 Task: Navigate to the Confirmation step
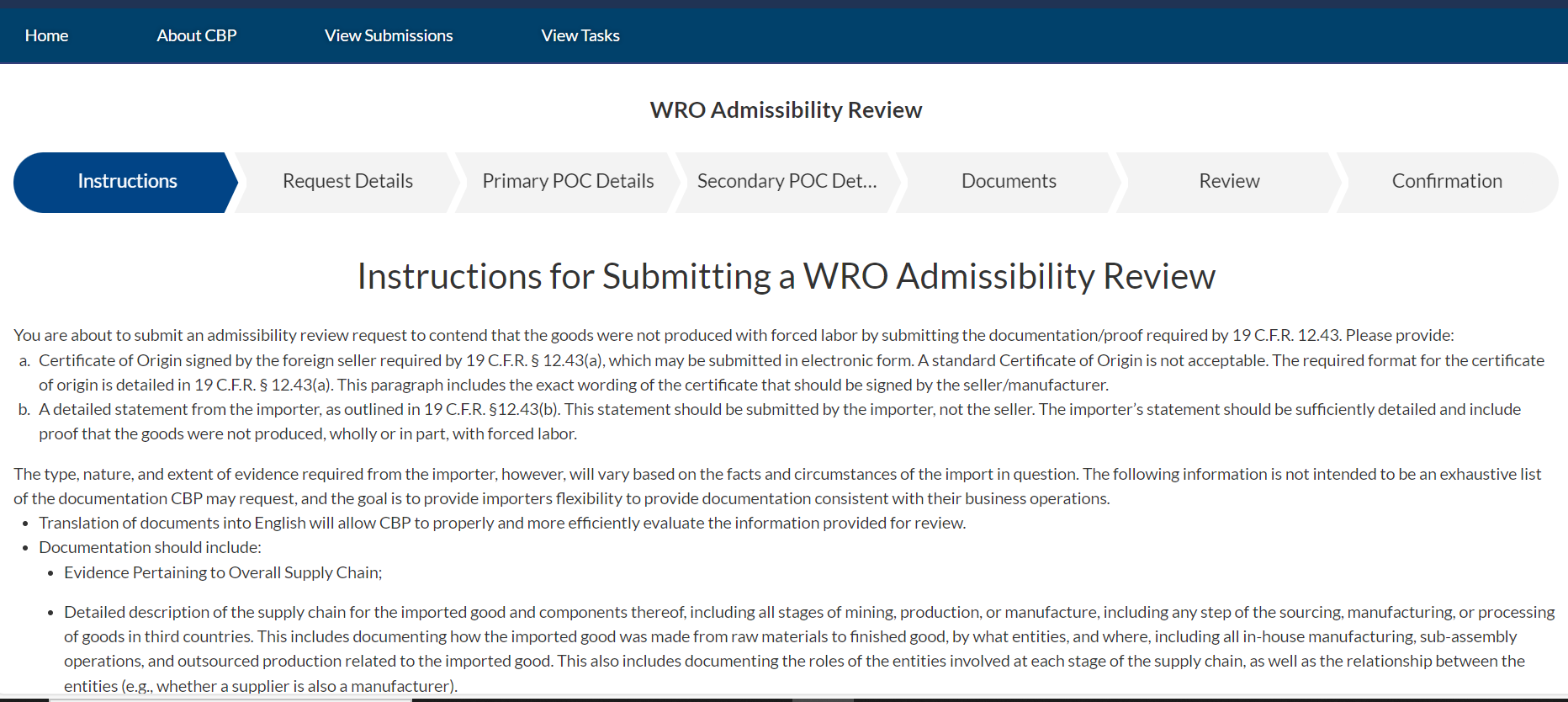[x=1447, y=181]
